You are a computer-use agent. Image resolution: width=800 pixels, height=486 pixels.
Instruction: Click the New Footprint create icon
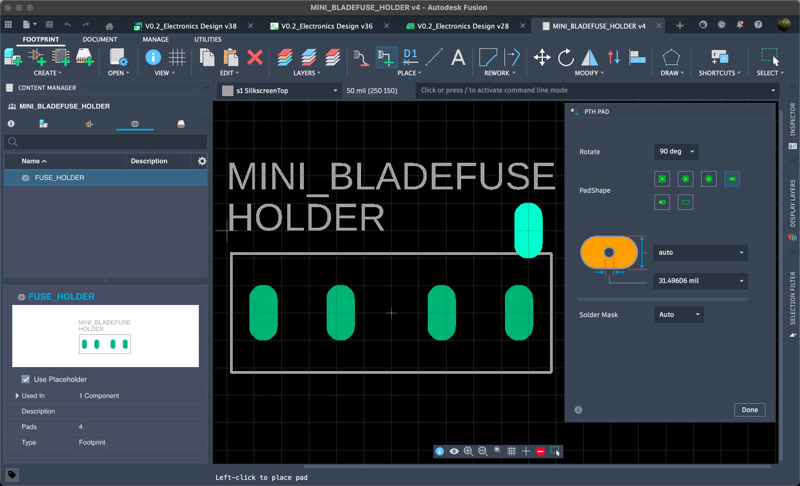point(13,57)
